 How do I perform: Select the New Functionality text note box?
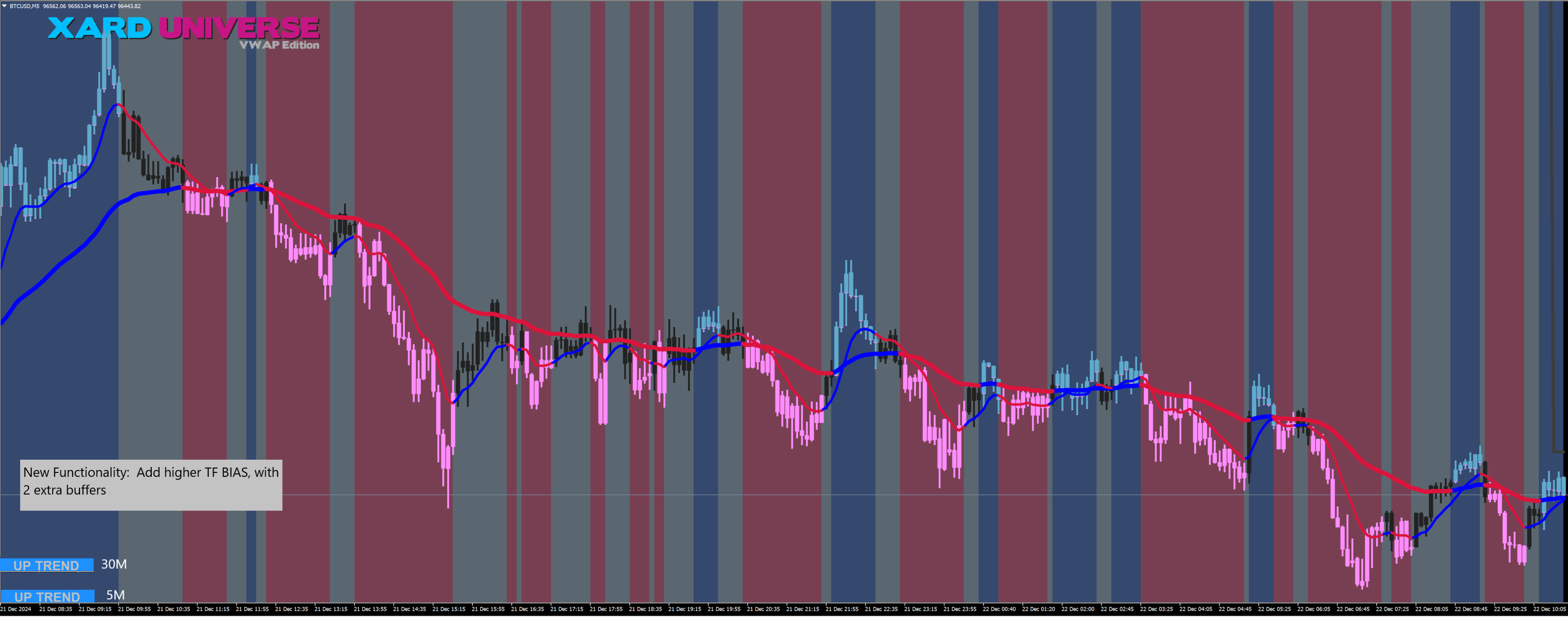(x=151, y=484)
